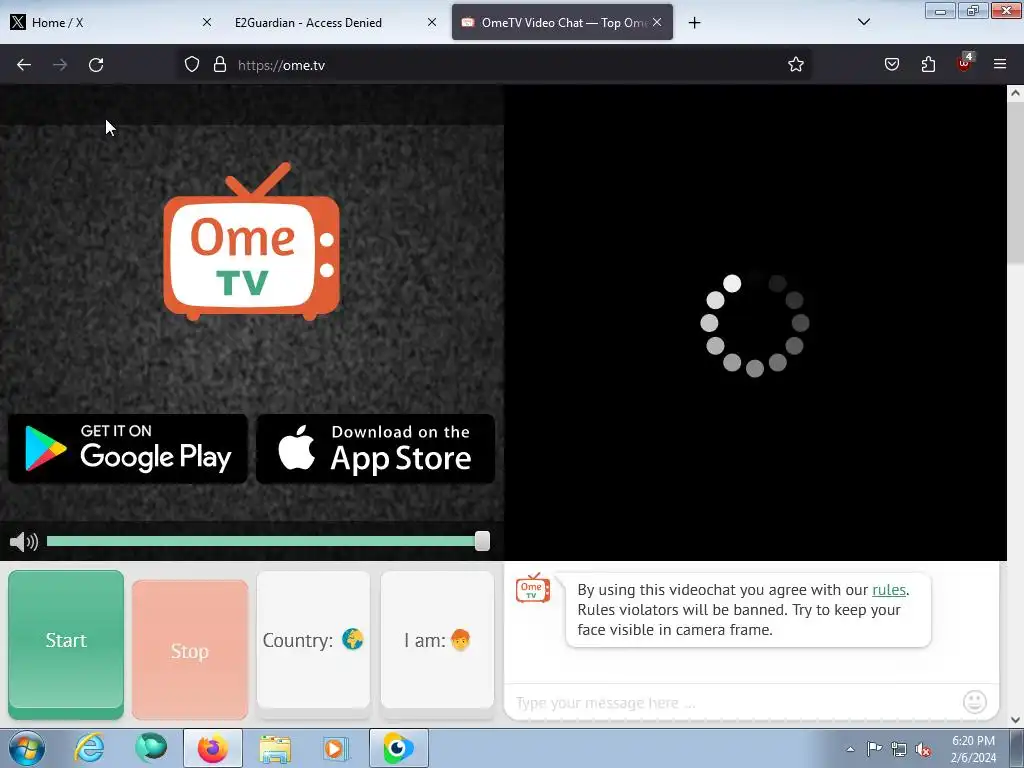The height and width of the screenshot is (768, 1024).
Task: Click the scrollbar down arrow
Action: [1015, 720]
